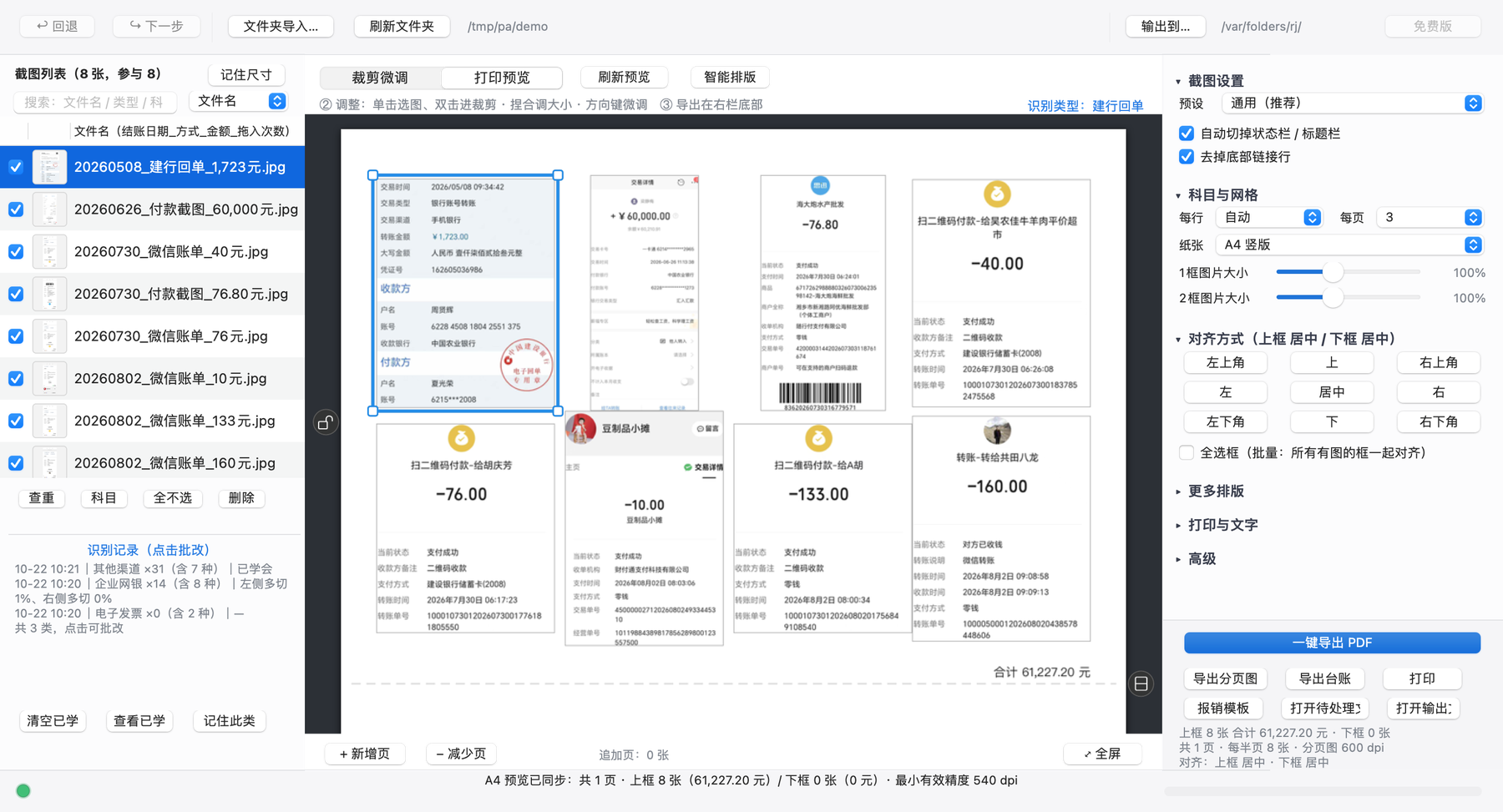1503x812 pixels.
Task: Click the thumbnail icon for 20260730_微信账单_40元.jpg
Action: [x=49, y=251]
